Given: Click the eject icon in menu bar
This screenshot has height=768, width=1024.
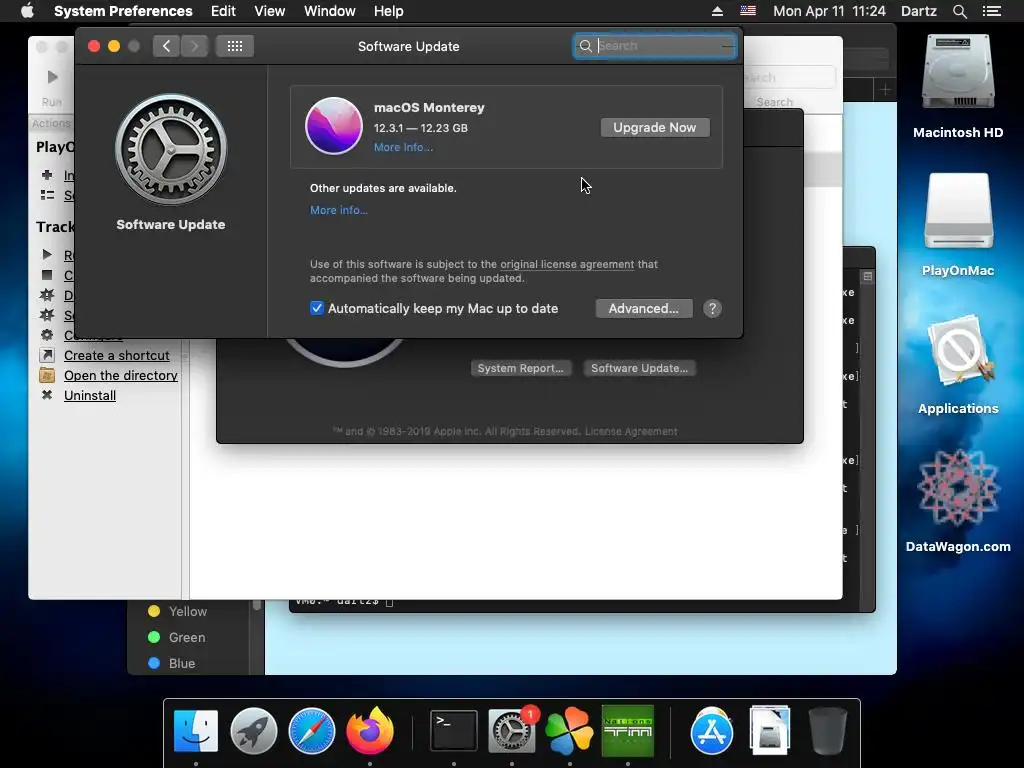Looking at the screenshot, I should (x=717, y=11).
